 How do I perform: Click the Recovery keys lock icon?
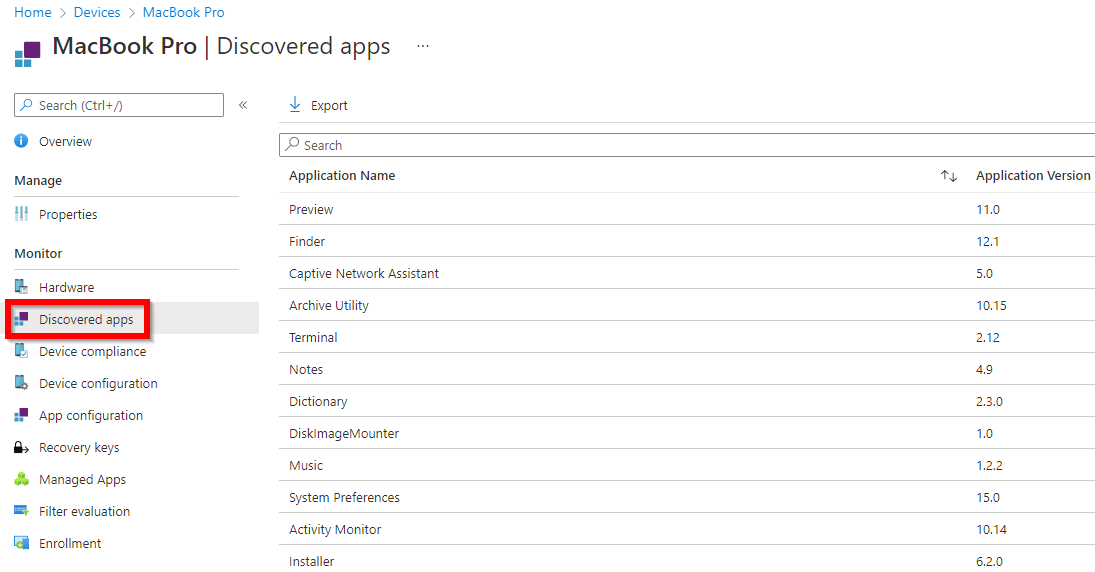pyautogui.click(x=22, y=447)
